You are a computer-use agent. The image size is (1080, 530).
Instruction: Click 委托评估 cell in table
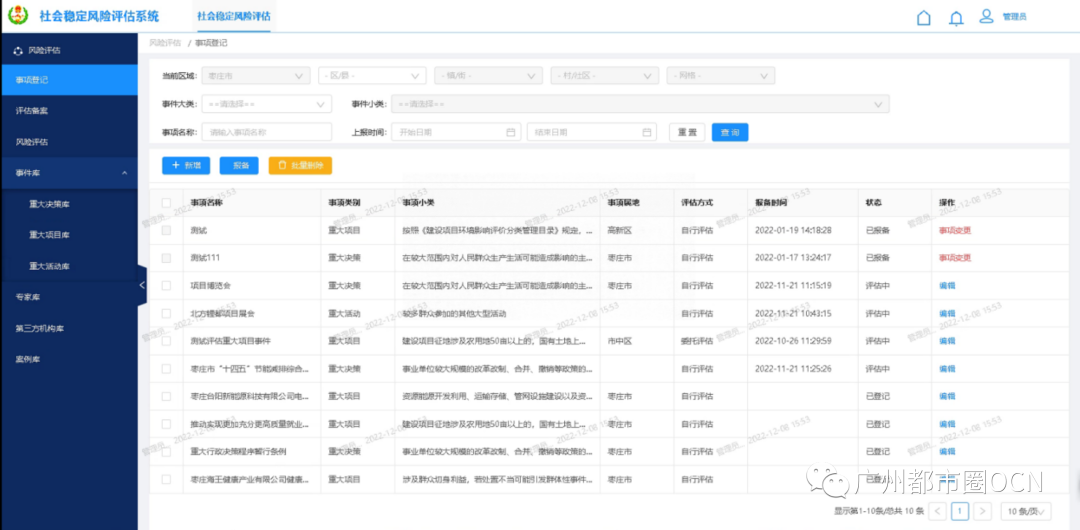(697, 340)
